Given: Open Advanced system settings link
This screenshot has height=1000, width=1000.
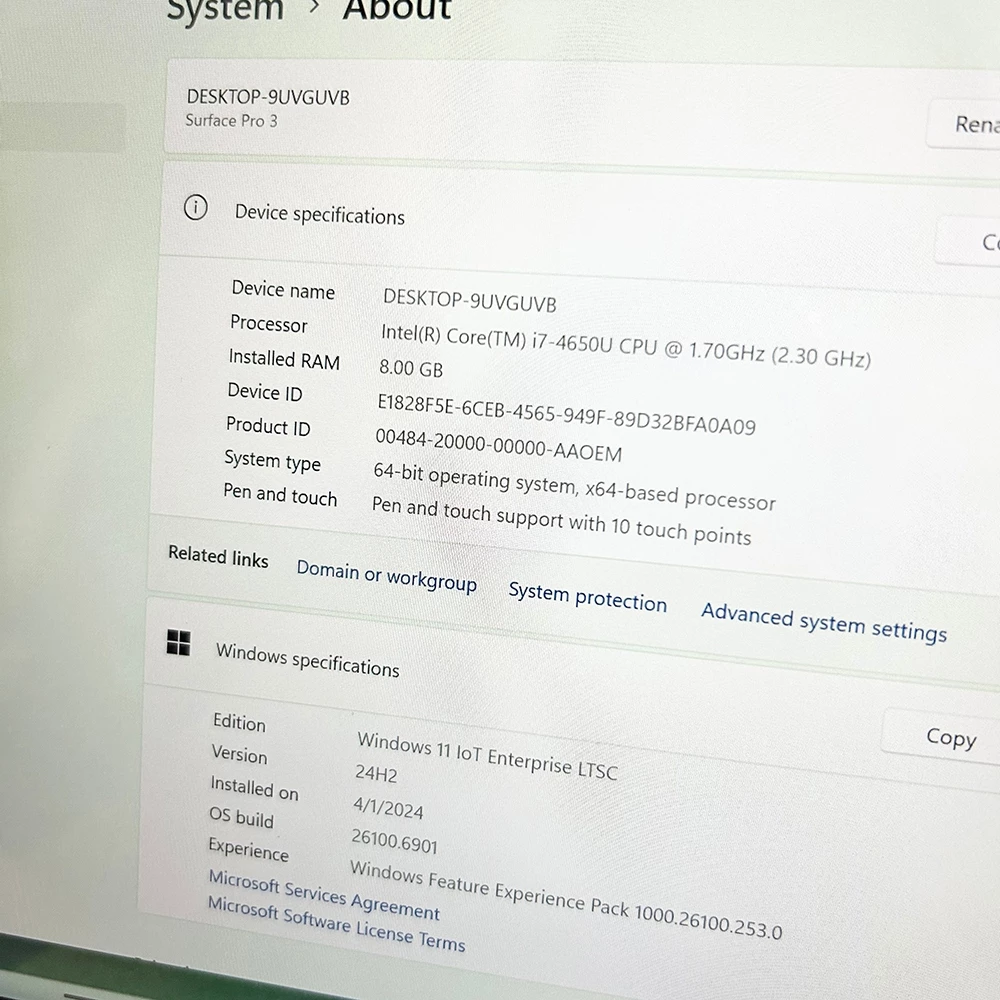Looking at the screenshot, I should pyautogui.click(x=824, y=622).
